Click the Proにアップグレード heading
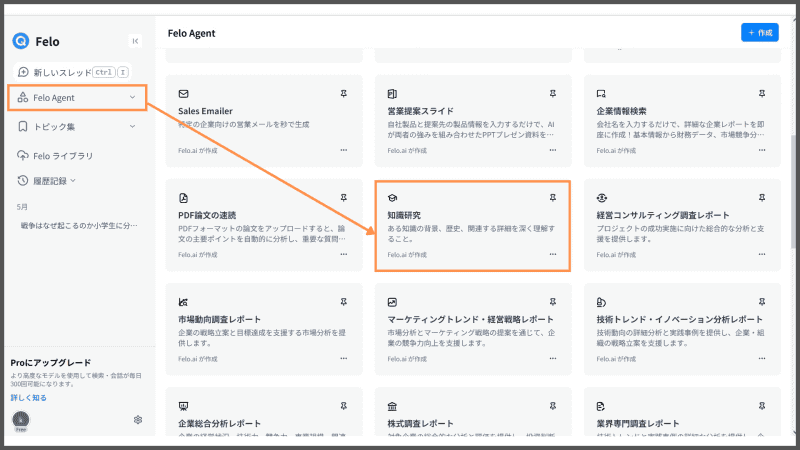This screenshot has width=800, height=450. [51, 363]
